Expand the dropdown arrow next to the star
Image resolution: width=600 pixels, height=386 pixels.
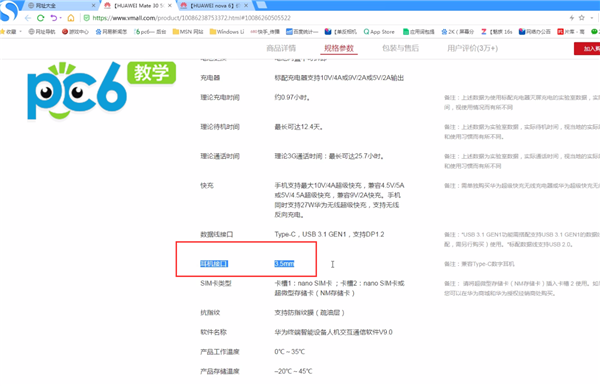coord(592,18)
